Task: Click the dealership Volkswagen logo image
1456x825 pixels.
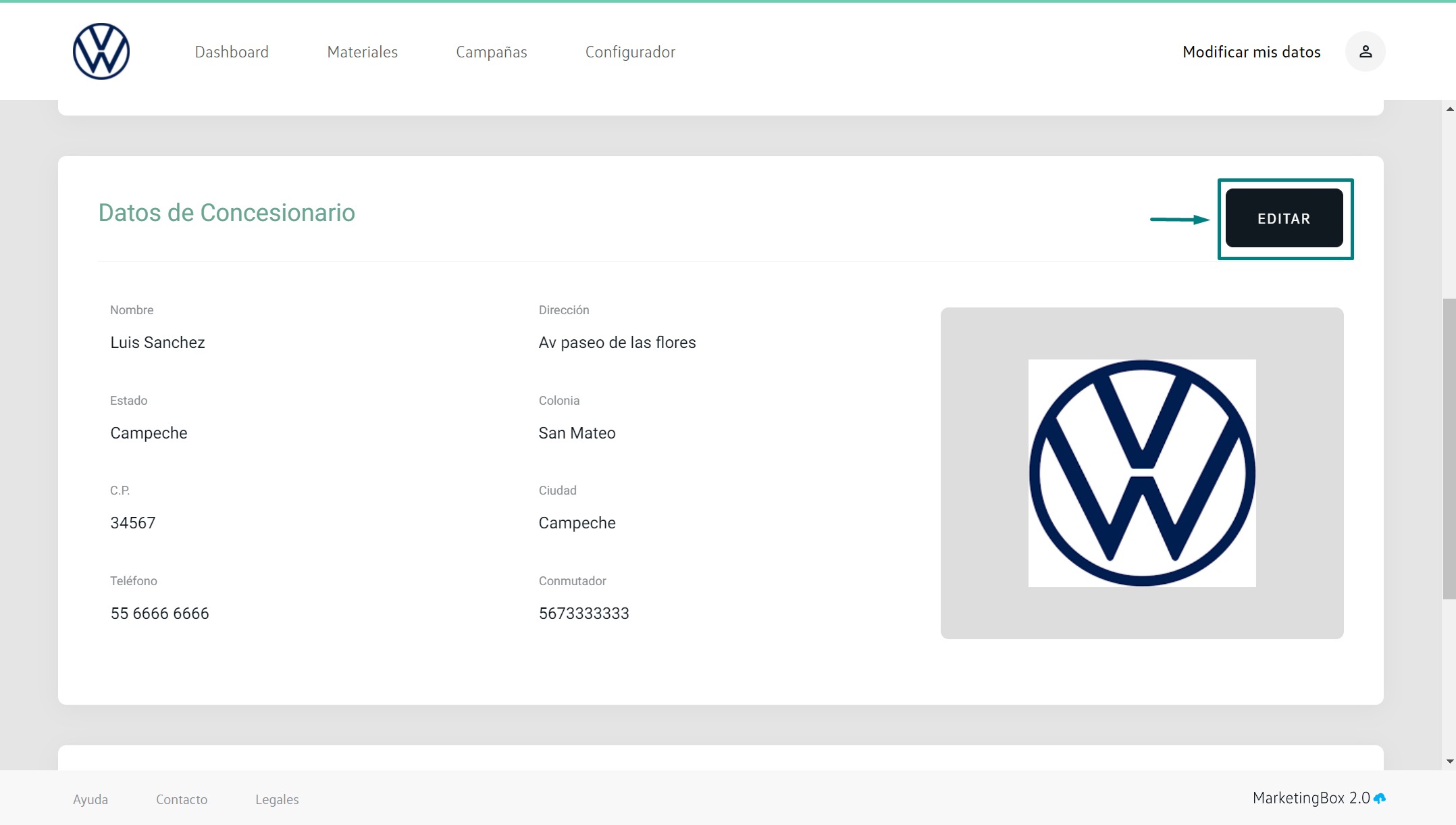Action: coord(1141,473)
